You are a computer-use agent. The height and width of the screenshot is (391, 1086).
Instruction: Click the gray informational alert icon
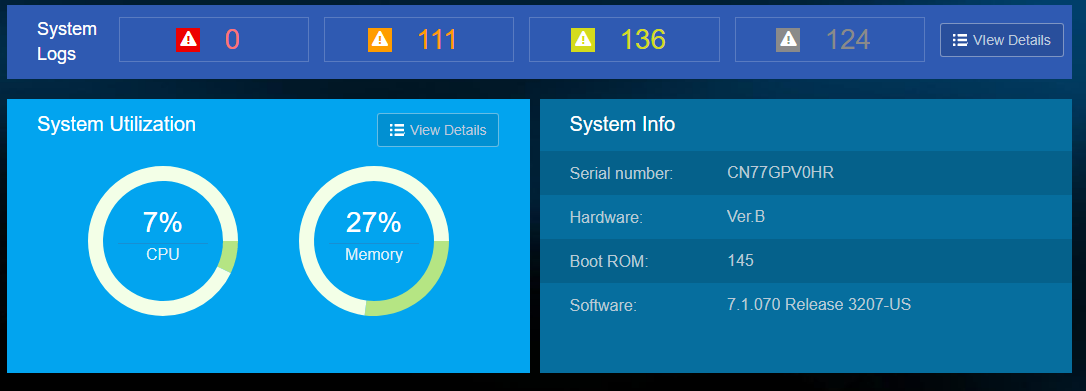click(788, 40)
